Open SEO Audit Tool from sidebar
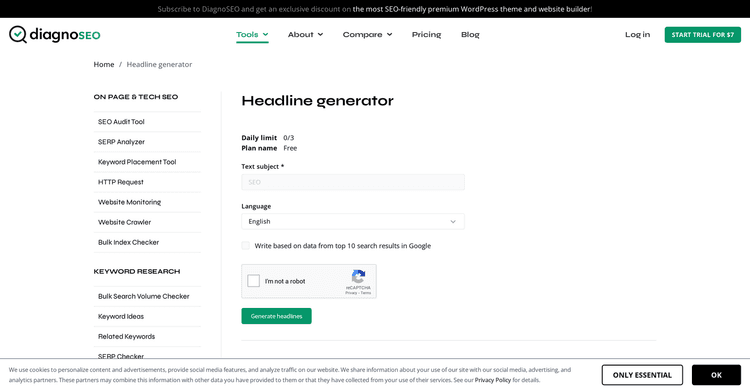This screenshot has height=391, width=750. 121,122
